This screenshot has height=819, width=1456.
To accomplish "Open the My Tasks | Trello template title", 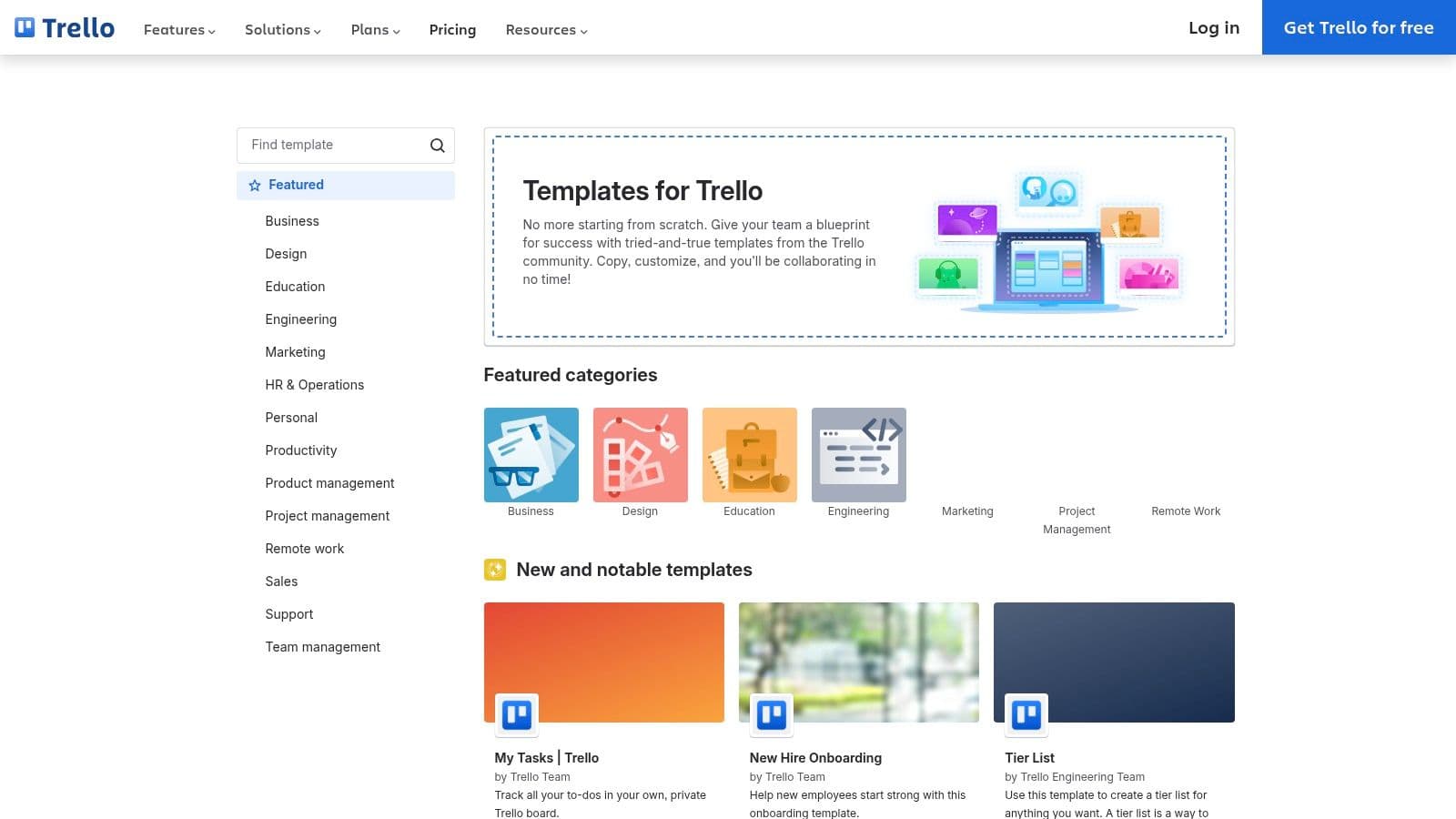I will [547, 758].
